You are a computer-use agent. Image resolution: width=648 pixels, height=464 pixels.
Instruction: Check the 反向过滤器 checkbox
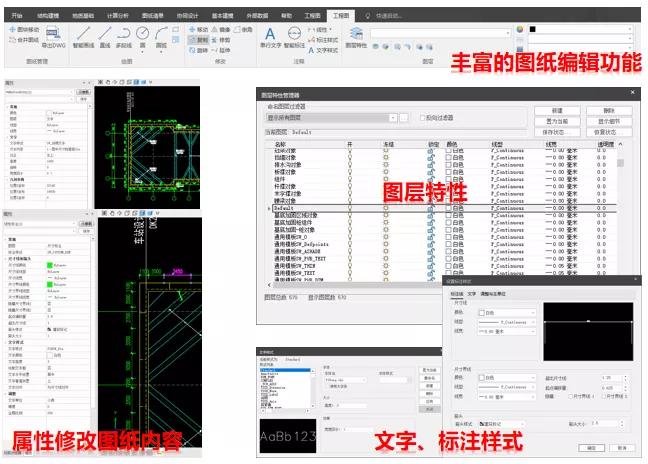point(422,118)
